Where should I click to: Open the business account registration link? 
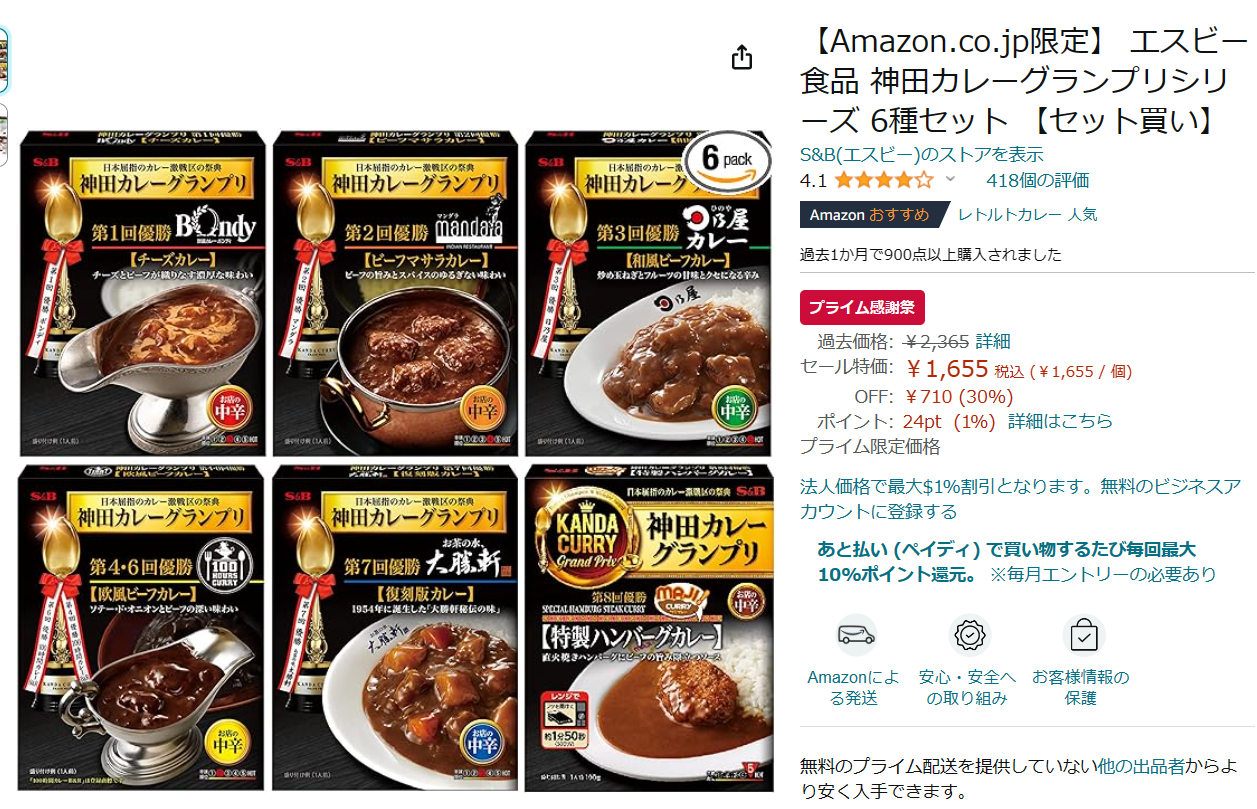[1020, 499]
